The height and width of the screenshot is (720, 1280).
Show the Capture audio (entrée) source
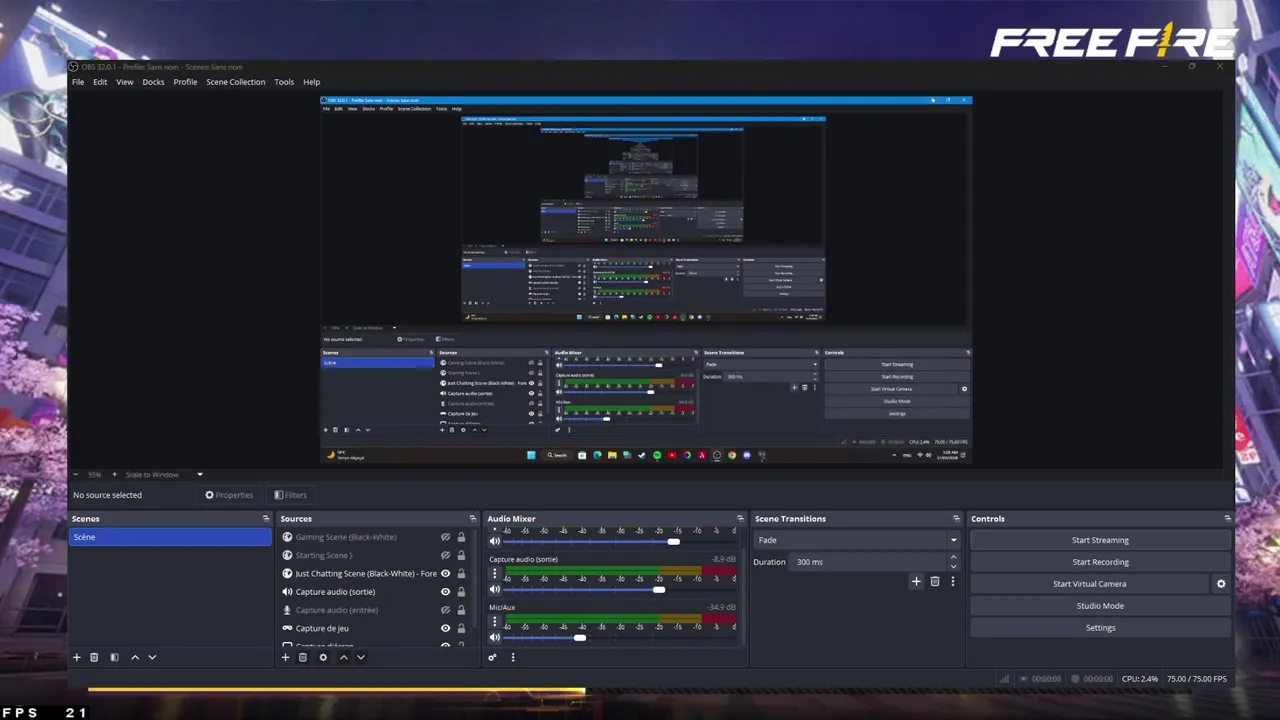[x=445, y=610]
